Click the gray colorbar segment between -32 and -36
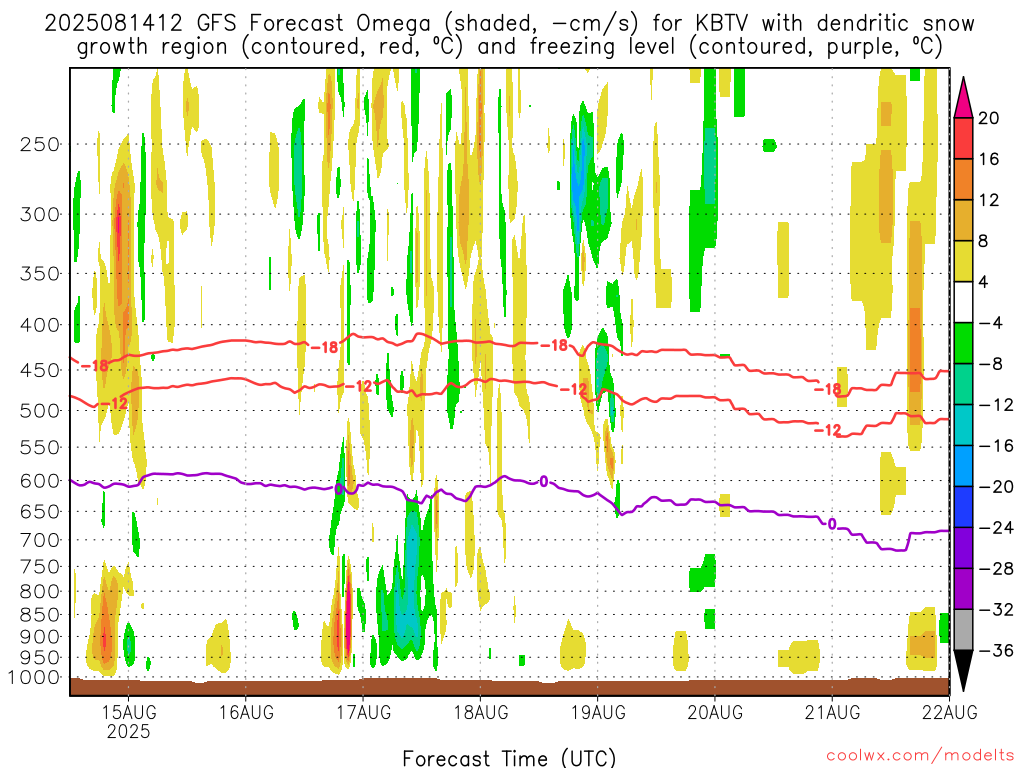This screenshot has height=768, width=1024. tap(963, 630)
